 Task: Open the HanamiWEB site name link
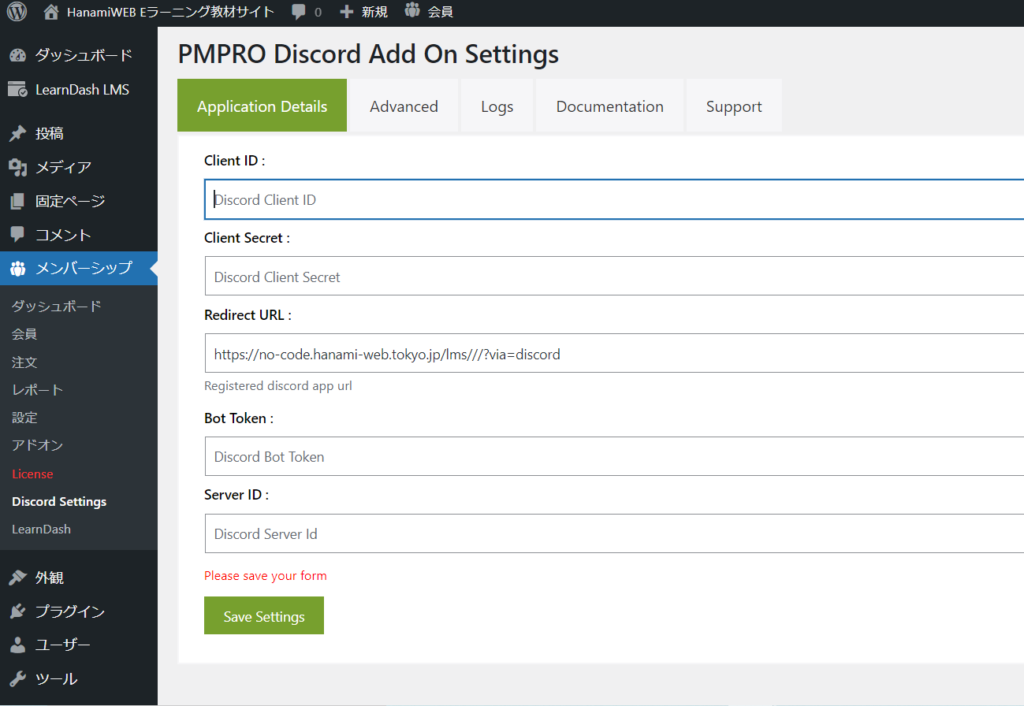[x=170, y=12]
